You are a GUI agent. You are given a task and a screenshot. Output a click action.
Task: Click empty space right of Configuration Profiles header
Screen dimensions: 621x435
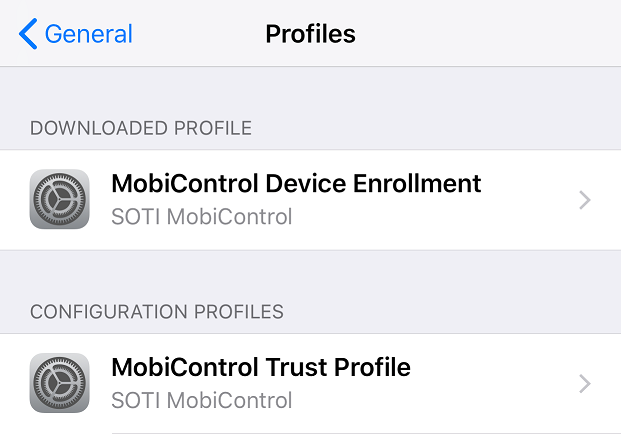(x=450, y=312)
